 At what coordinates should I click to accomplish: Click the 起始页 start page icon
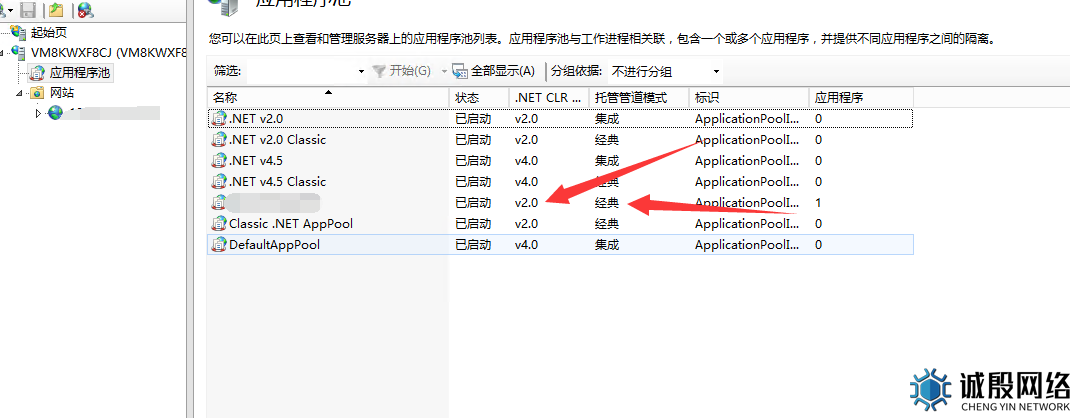19,31
